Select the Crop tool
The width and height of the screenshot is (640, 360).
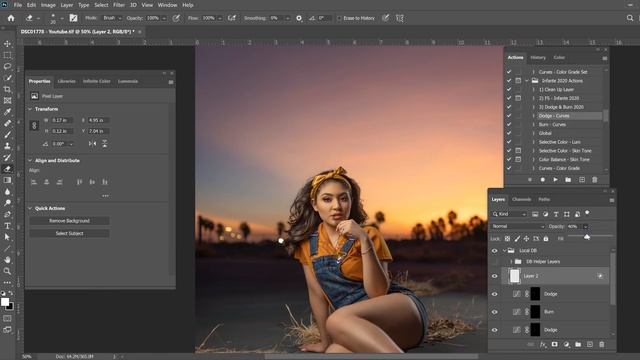(7, 89)
